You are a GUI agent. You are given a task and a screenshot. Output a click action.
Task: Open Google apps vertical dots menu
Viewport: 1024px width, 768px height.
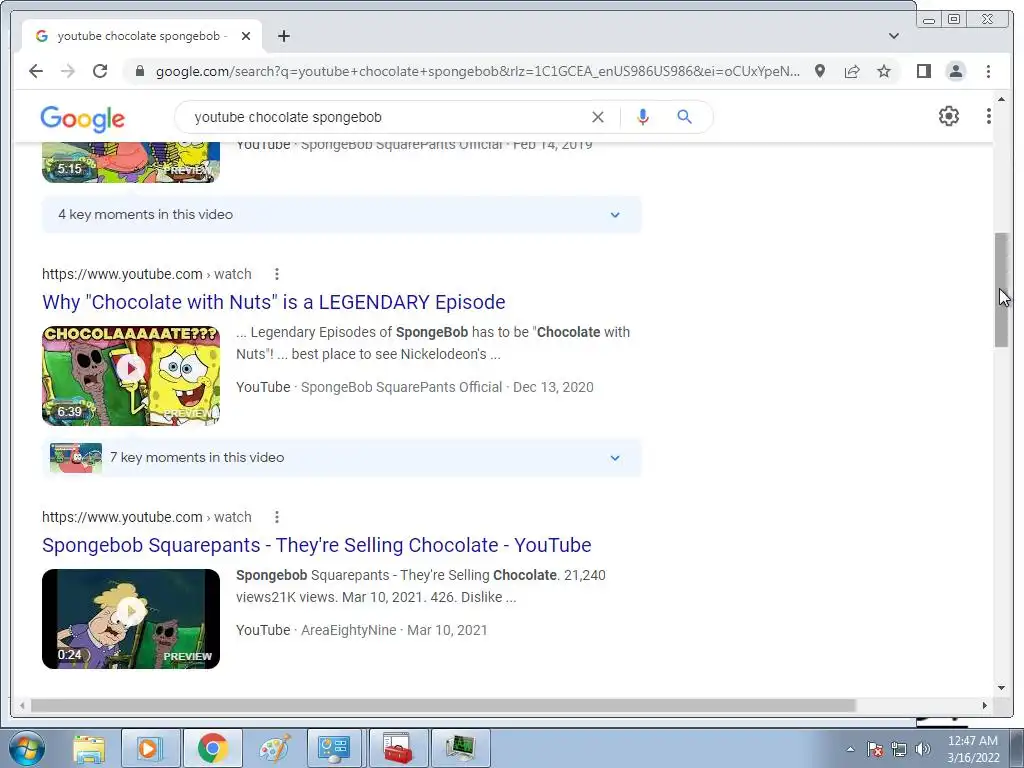988,116
